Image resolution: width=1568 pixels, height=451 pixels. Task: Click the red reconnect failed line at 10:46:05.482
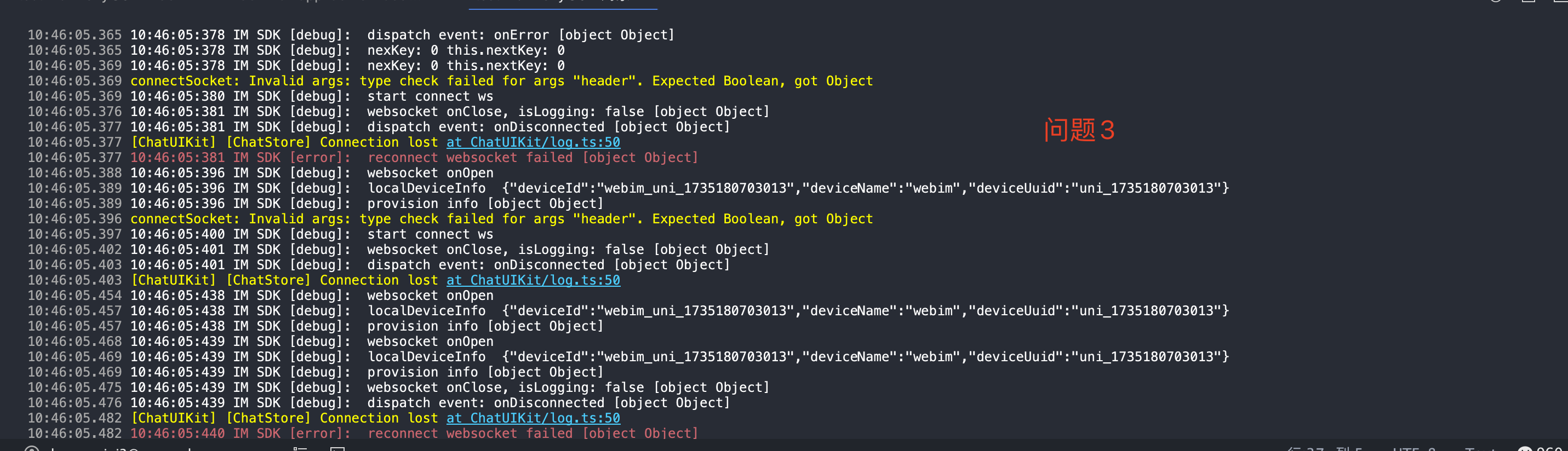414,433
